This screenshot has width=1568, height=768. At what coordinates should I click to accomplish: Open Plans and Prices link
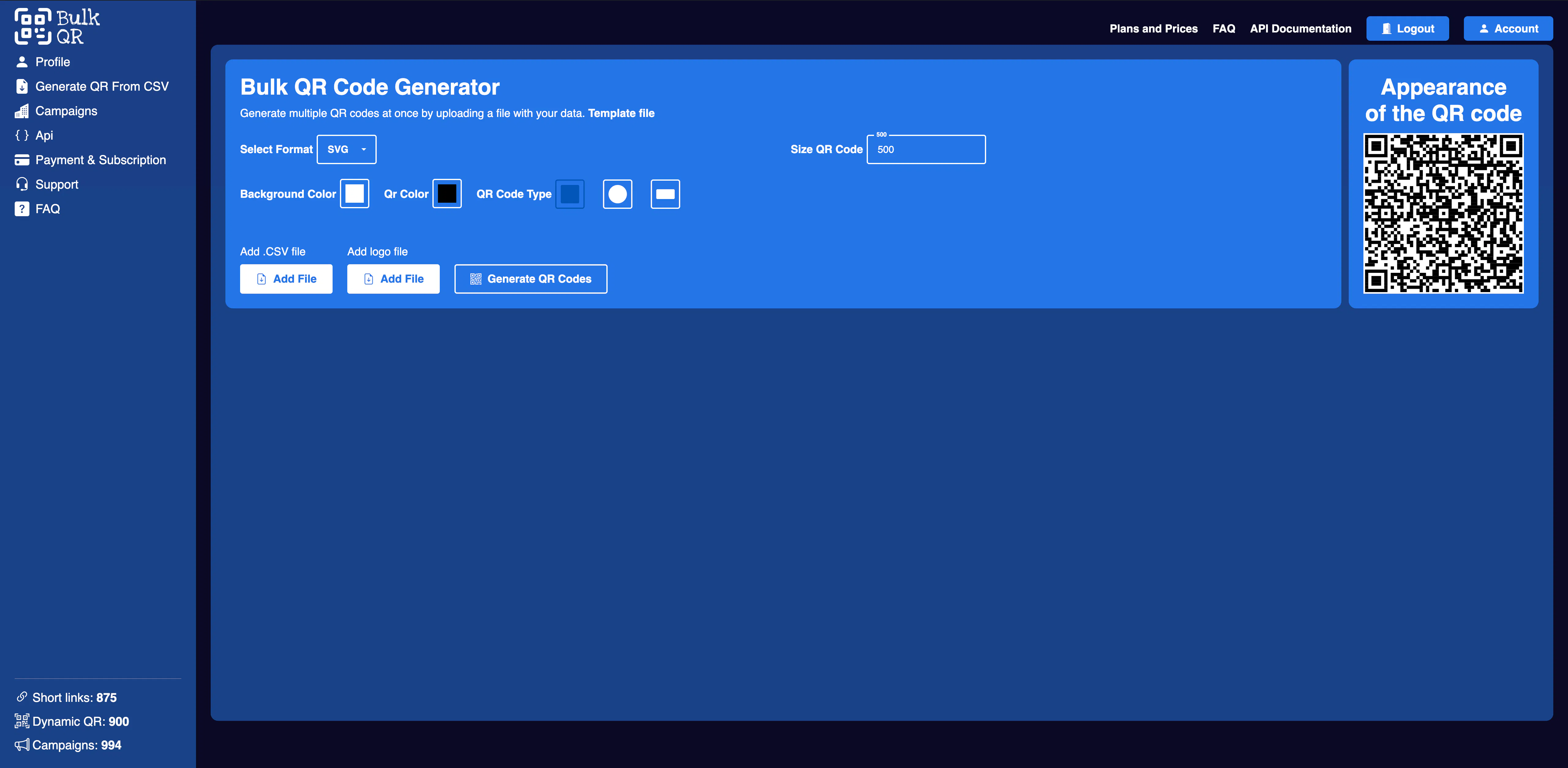coord(1153,28)
